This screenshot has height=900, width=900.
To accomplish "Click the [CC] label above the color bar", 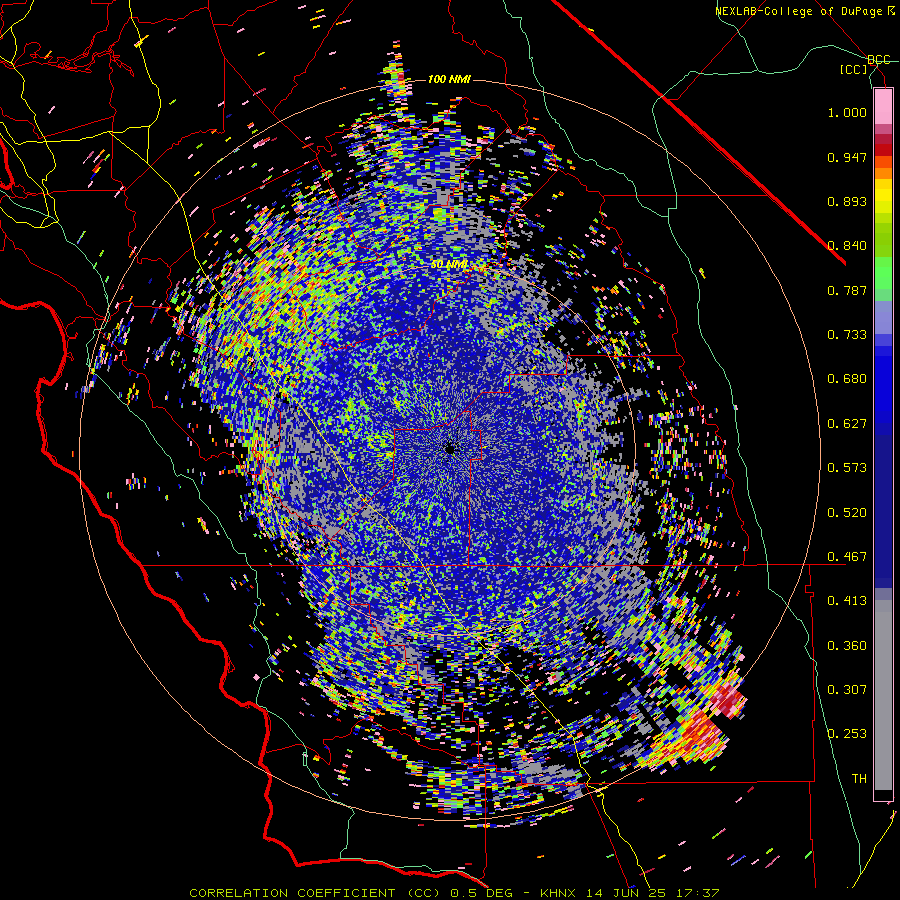I will point(854,69).
